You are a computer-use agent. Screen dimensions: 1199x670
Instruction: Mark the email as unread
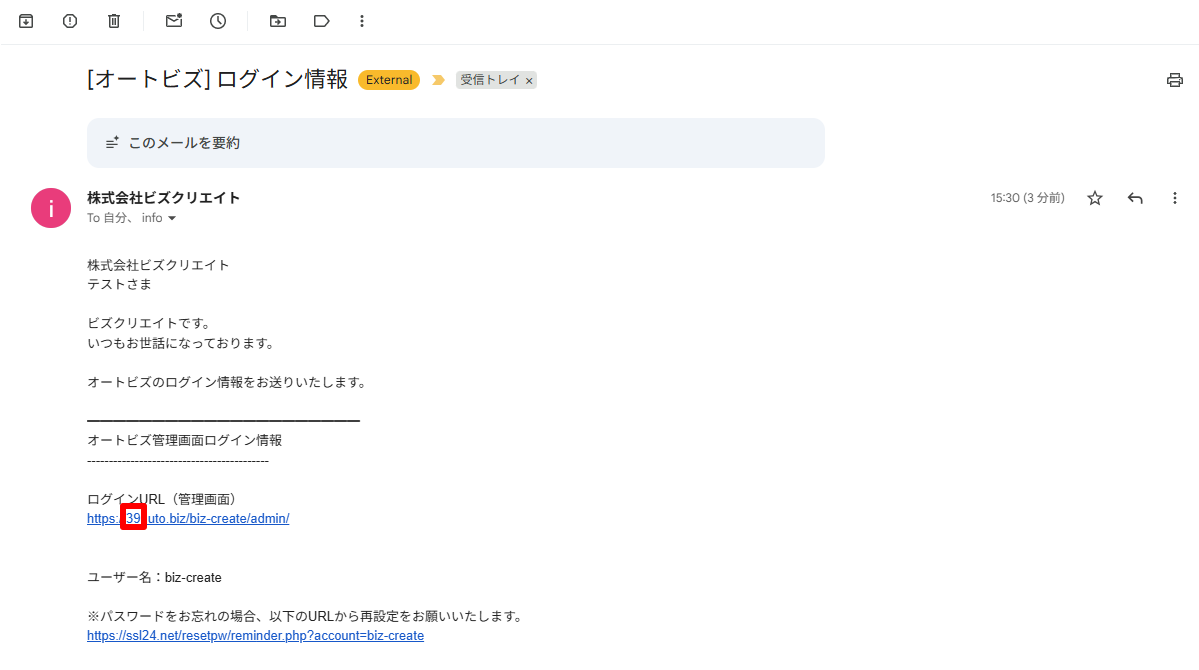point(174,21)
